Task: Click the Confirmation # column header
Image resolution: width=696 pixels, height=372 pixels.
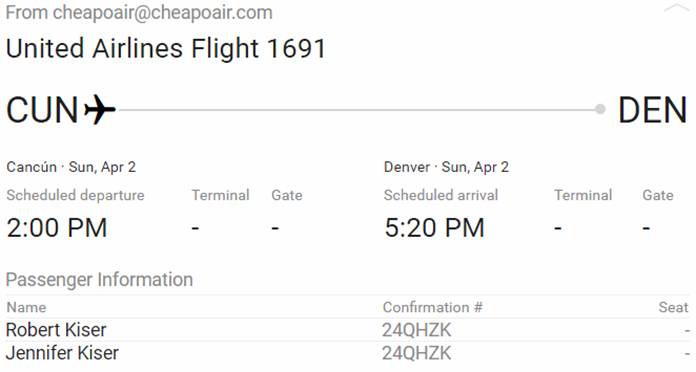Action: [432, 307]
